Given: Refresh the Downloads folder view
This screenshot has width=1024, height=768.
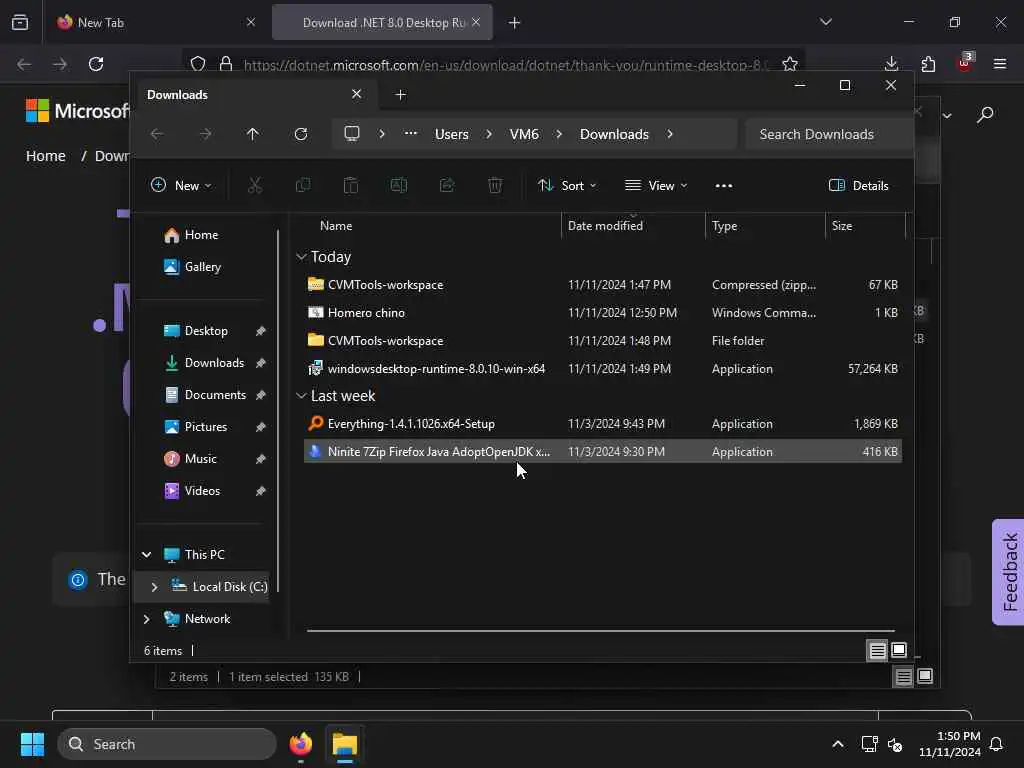Looking at the screenshot, I should tap(300, 134).
